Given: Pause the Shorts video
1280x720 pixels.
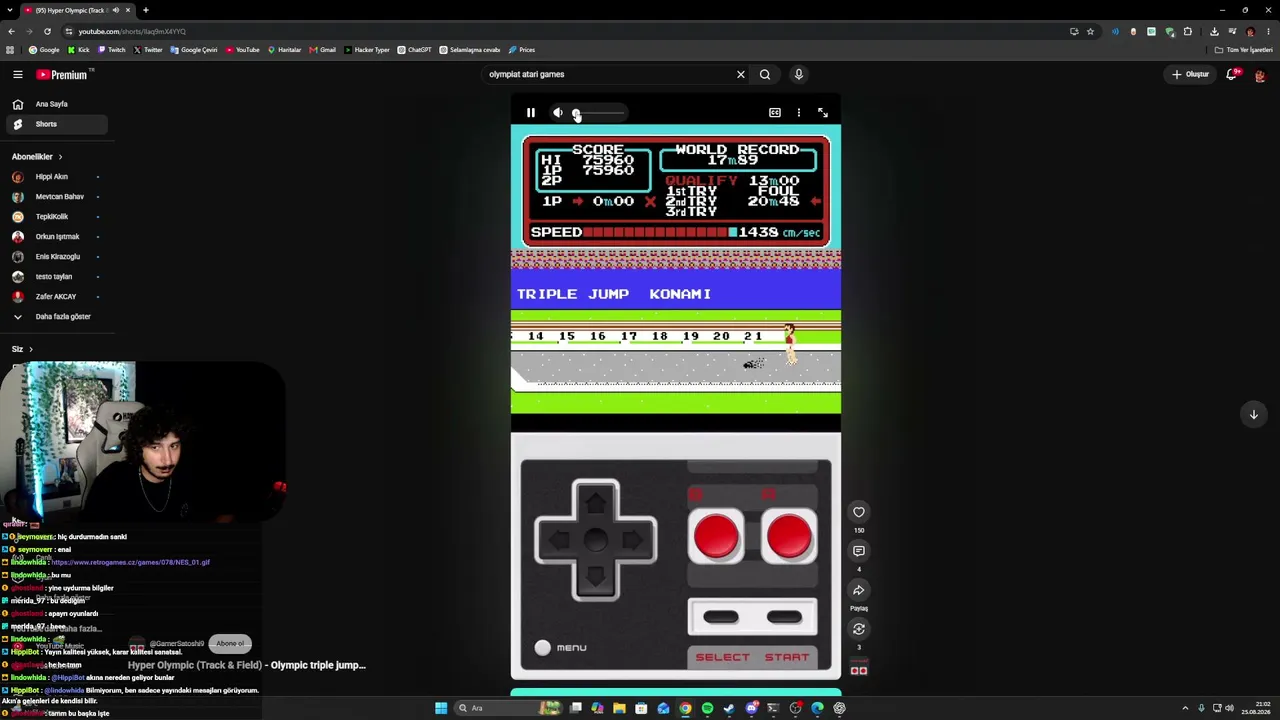Looking at the screenshot, I should click(x=531, y=113).
